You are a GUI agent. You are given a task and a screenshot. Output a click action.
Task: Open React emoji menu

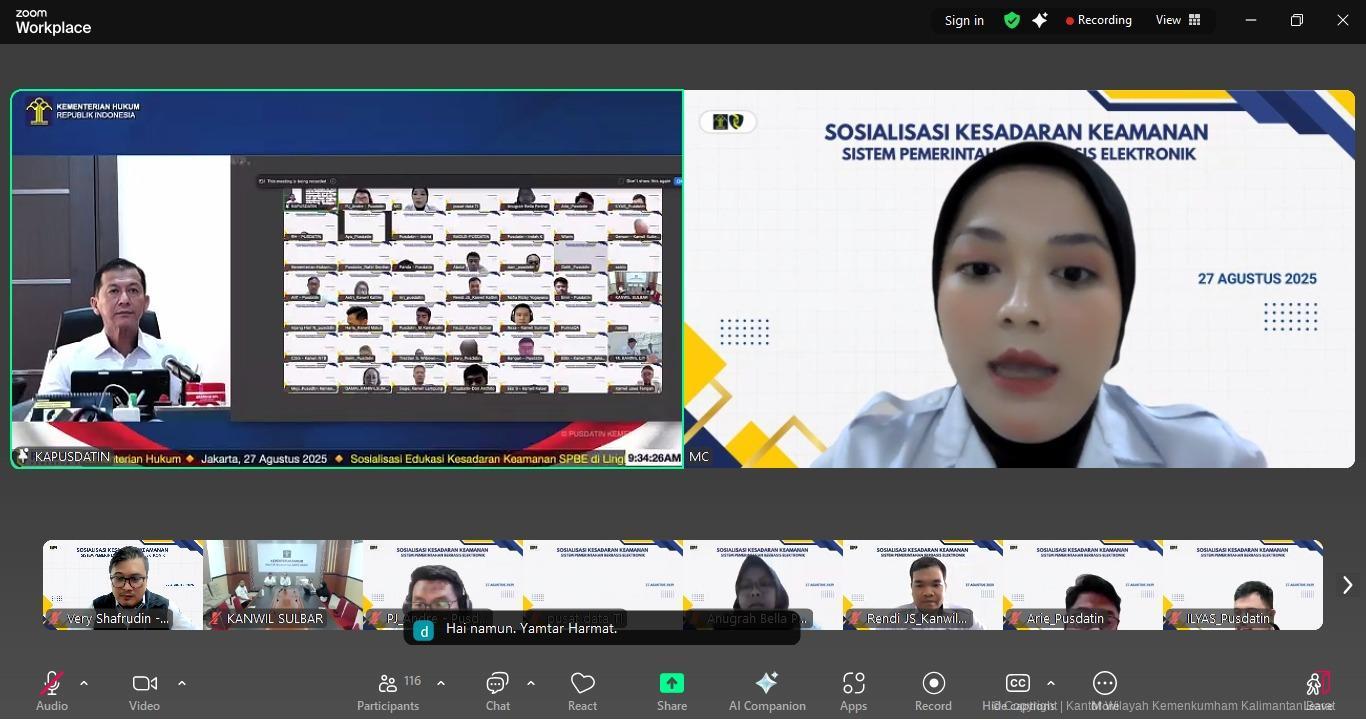582,691
